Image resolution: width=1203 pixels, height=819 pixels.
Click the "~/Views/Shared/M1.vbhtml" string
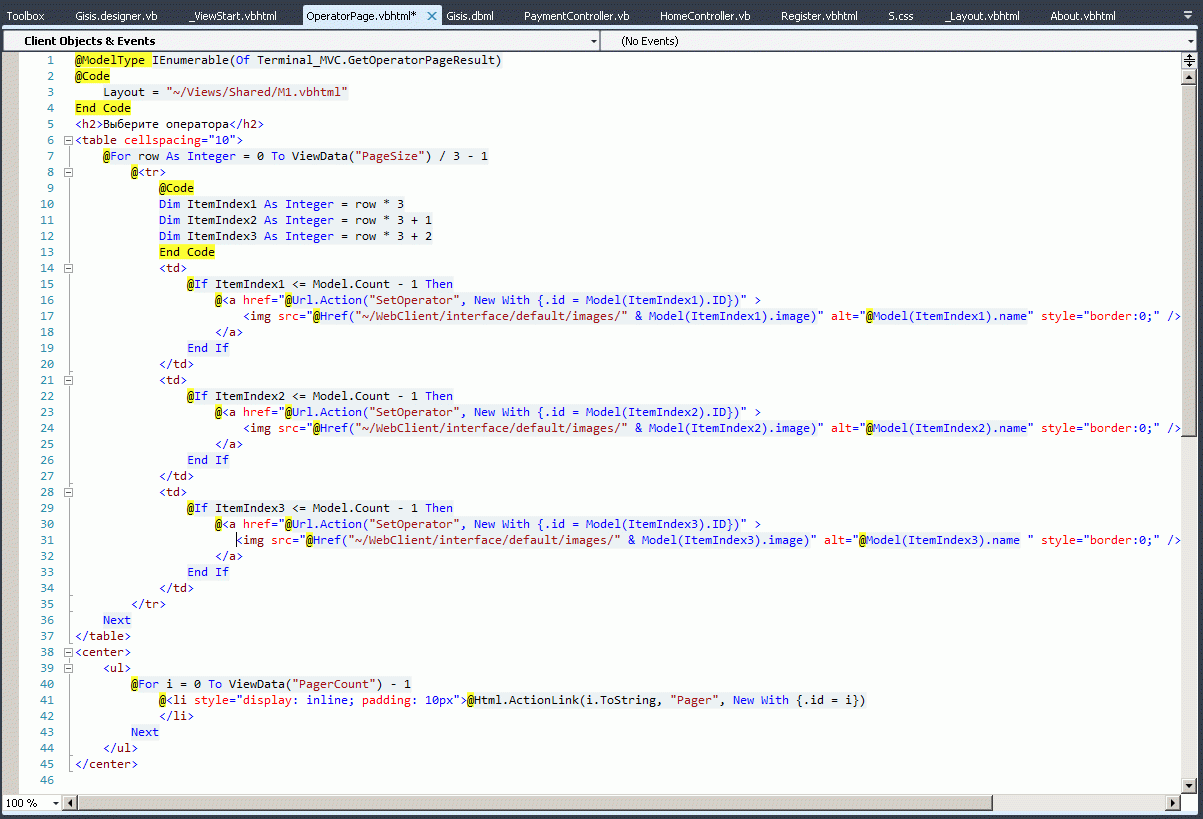click(x=257, y=92)
